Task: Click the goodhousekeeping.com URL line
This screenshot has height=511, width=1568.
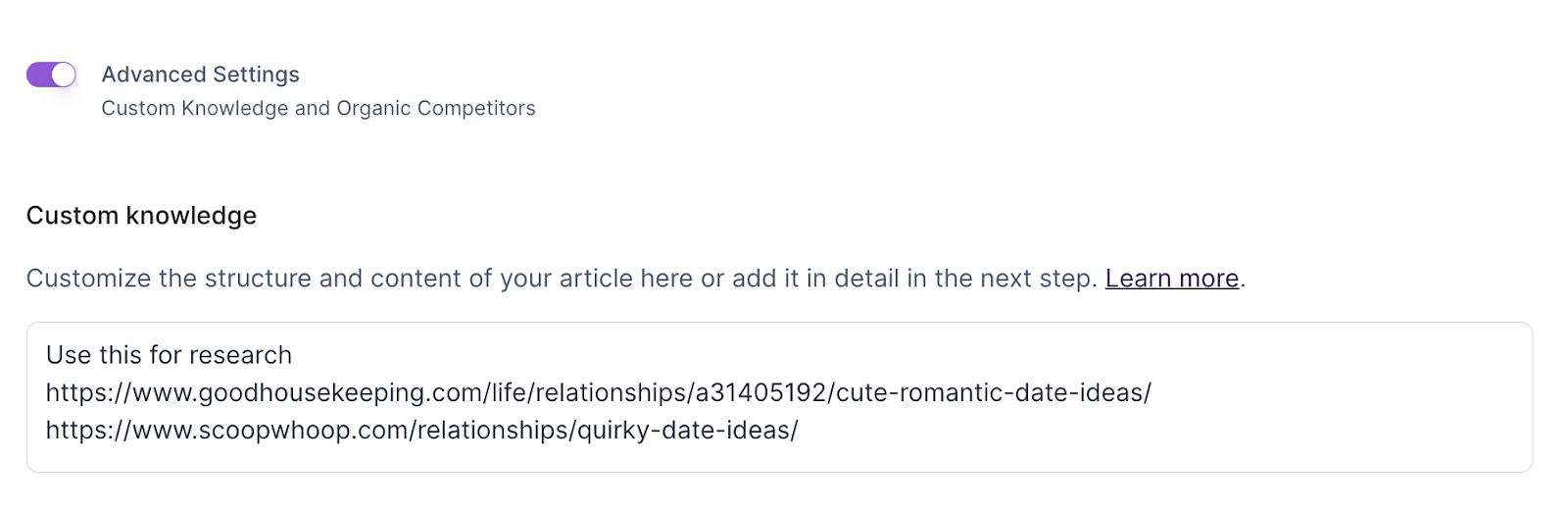Action: pyautogui.click(x=598, y=392)
